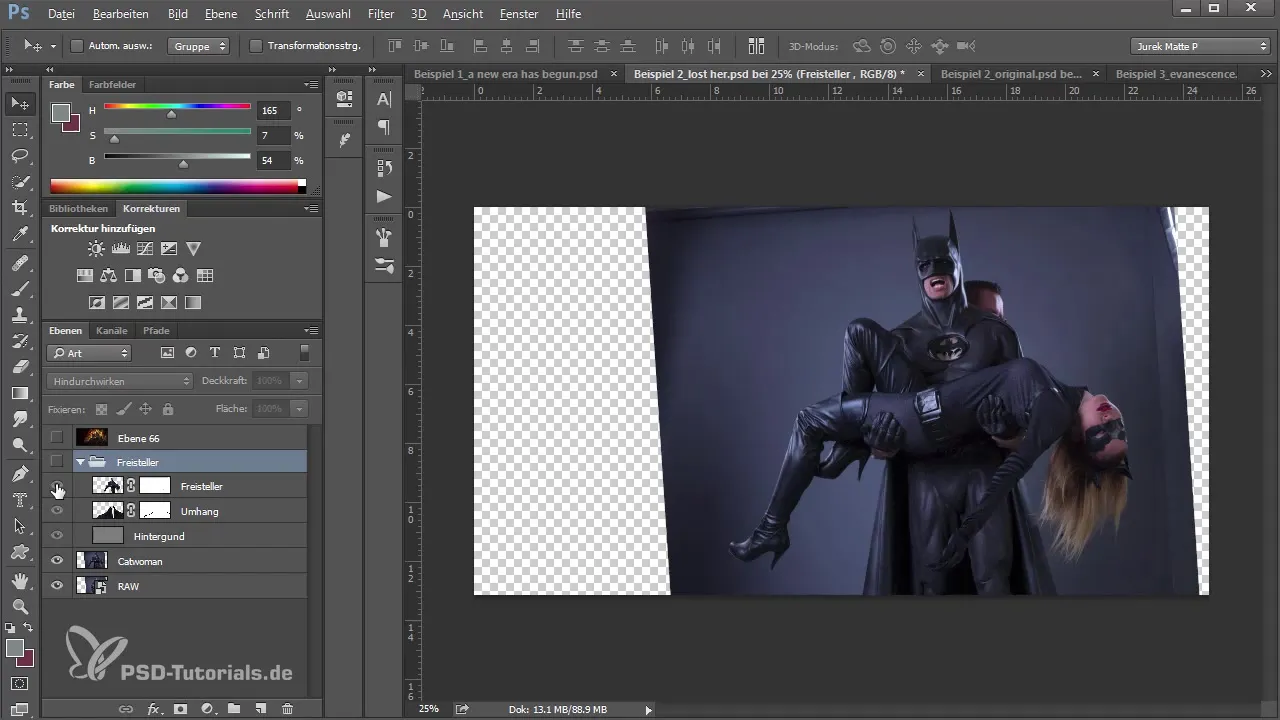
Task: Toggle Transformationsstrg. checkbox
Action: (x=255, y=46)
